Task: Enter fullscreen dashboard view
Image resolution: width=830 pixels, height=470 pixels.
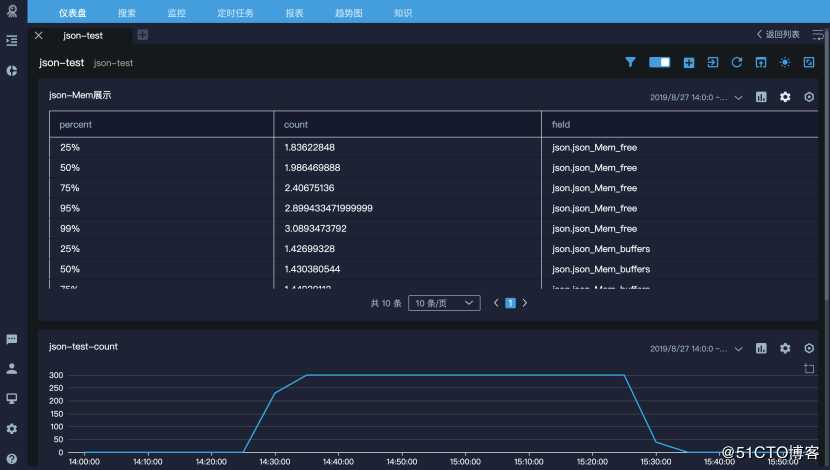Action: pyautogui.click(x=809, y=62)
